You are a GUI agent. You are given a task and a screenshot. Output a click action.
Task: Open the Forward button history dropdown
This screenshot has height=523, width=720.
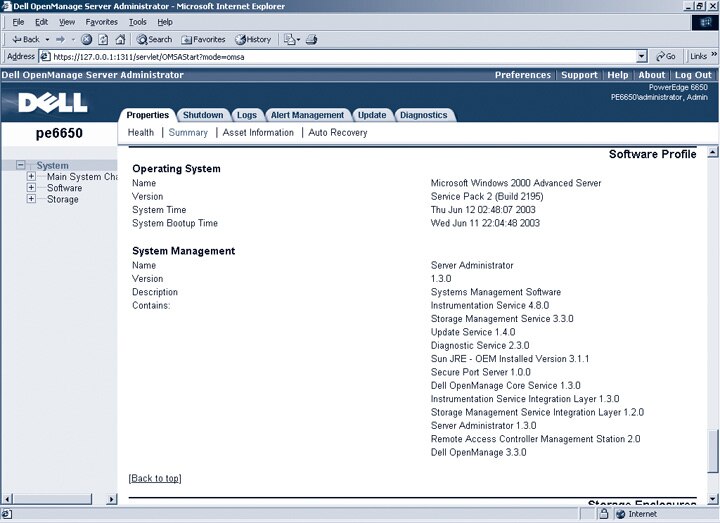coord(73,40)
